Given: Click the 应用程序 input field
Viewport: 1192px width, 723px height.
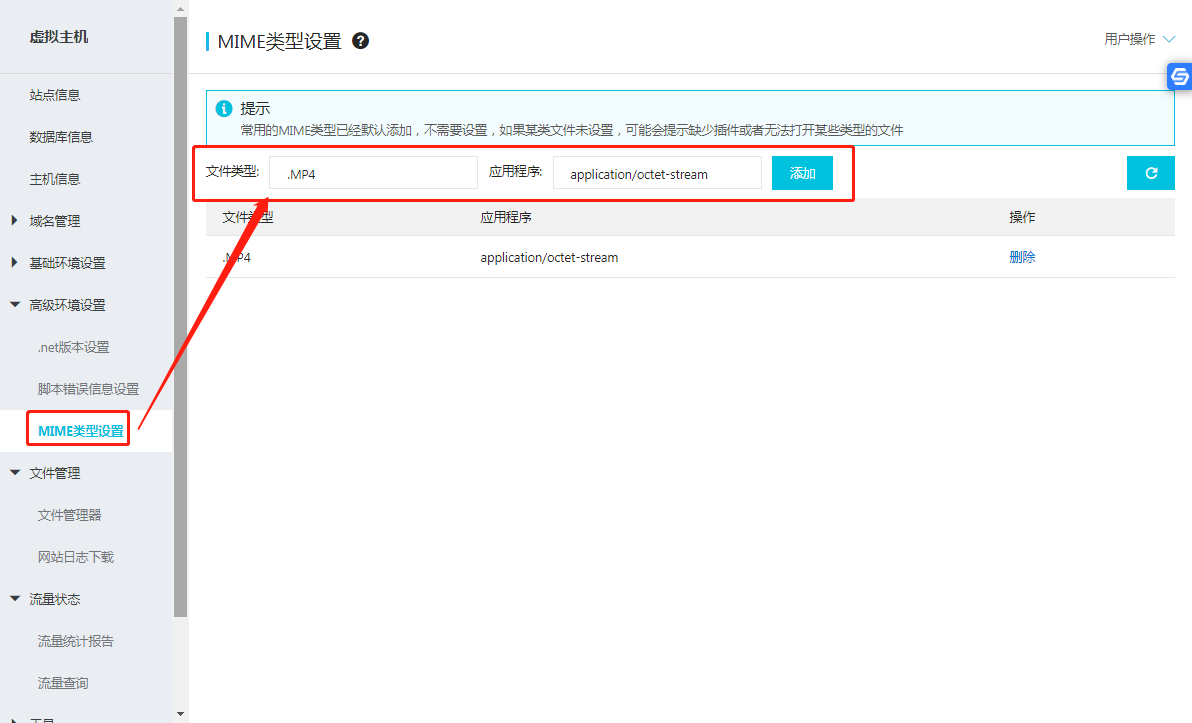Looking at the screenshot, I should point(657,173).
